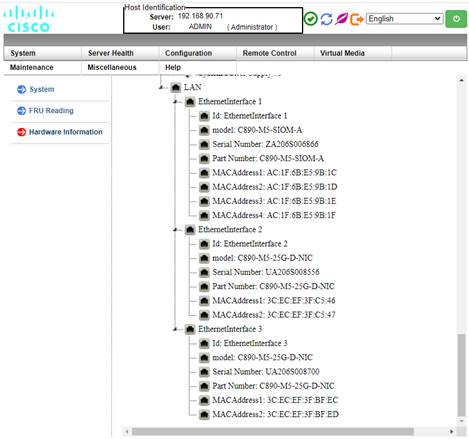The height and width of the screenshot is (439, 469).
Task: Open the Hardware Information sidebar link
Action: (x=66, y=132)
